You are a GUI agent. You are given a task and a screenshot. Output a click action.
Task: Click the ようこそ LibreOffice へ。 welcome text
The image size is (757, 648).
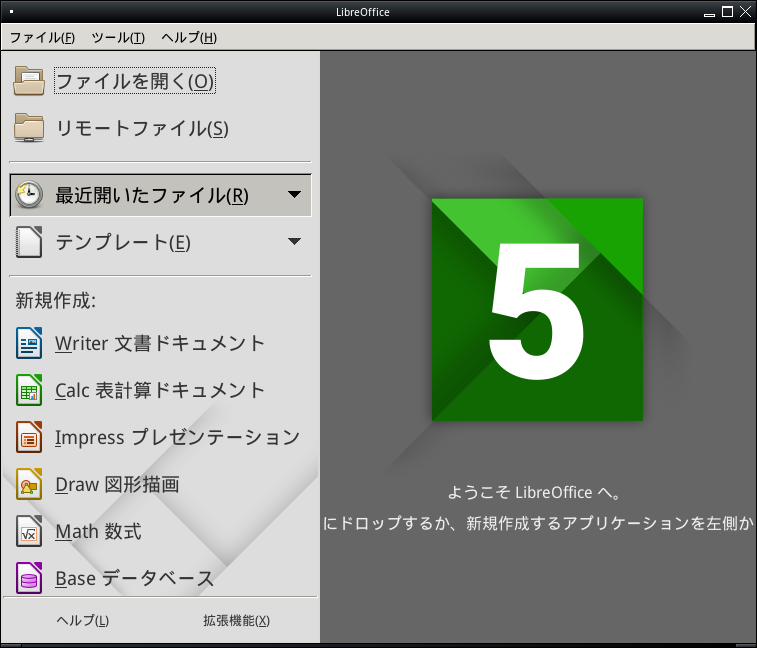tap(534, 492)
